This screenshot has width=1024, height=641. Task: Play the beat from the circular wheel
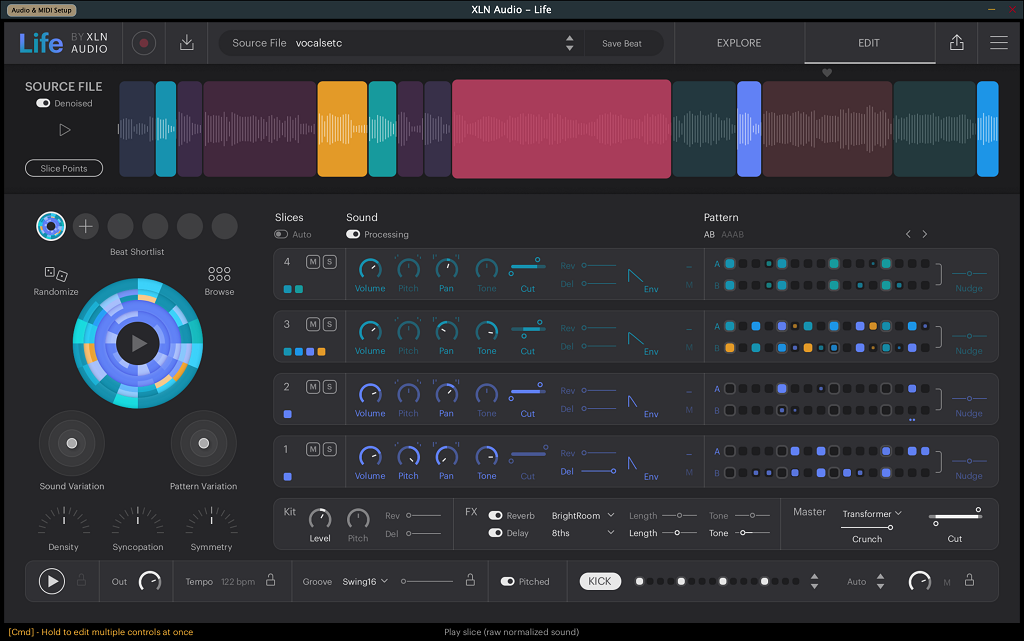138,343
